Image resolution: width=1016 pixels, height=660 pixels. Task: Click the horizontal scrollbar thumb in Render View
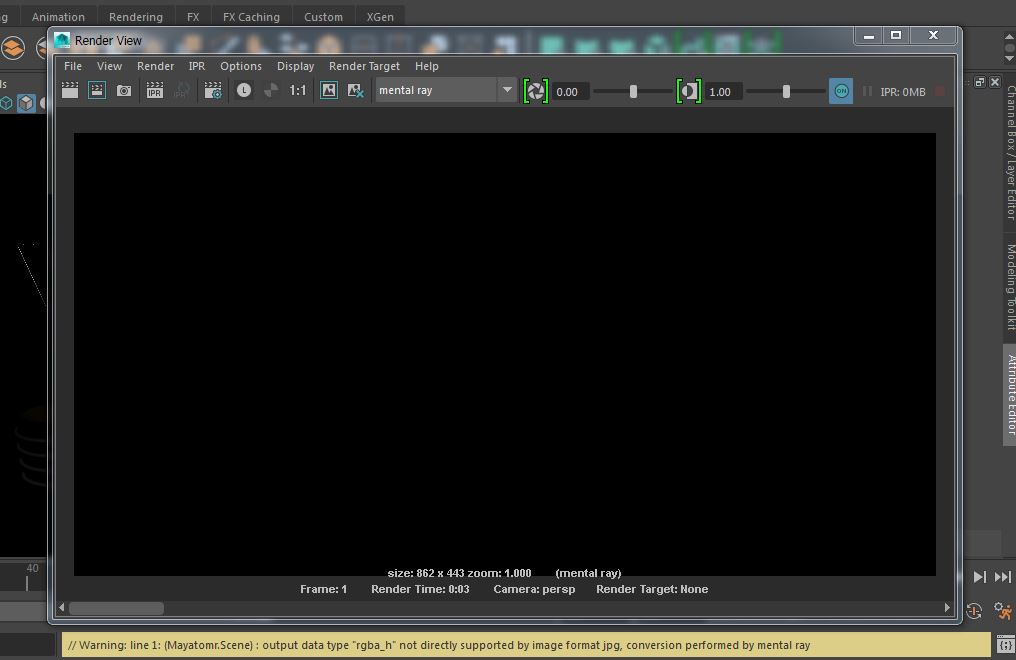tap(117, 608)
